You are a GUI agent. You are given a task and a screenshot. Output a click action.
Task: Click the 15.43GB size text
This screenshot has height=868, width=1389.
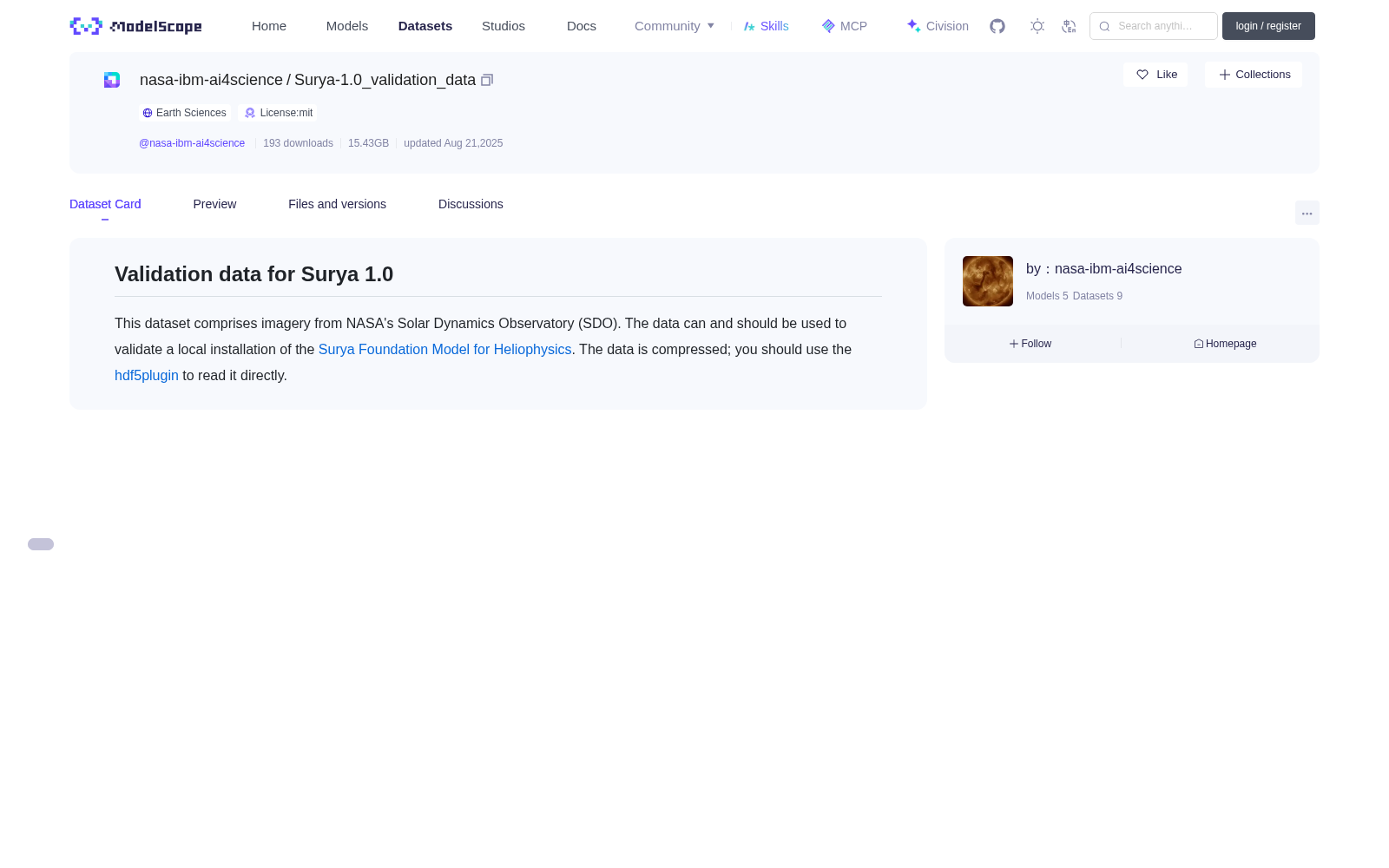click(x=368, y=143)
